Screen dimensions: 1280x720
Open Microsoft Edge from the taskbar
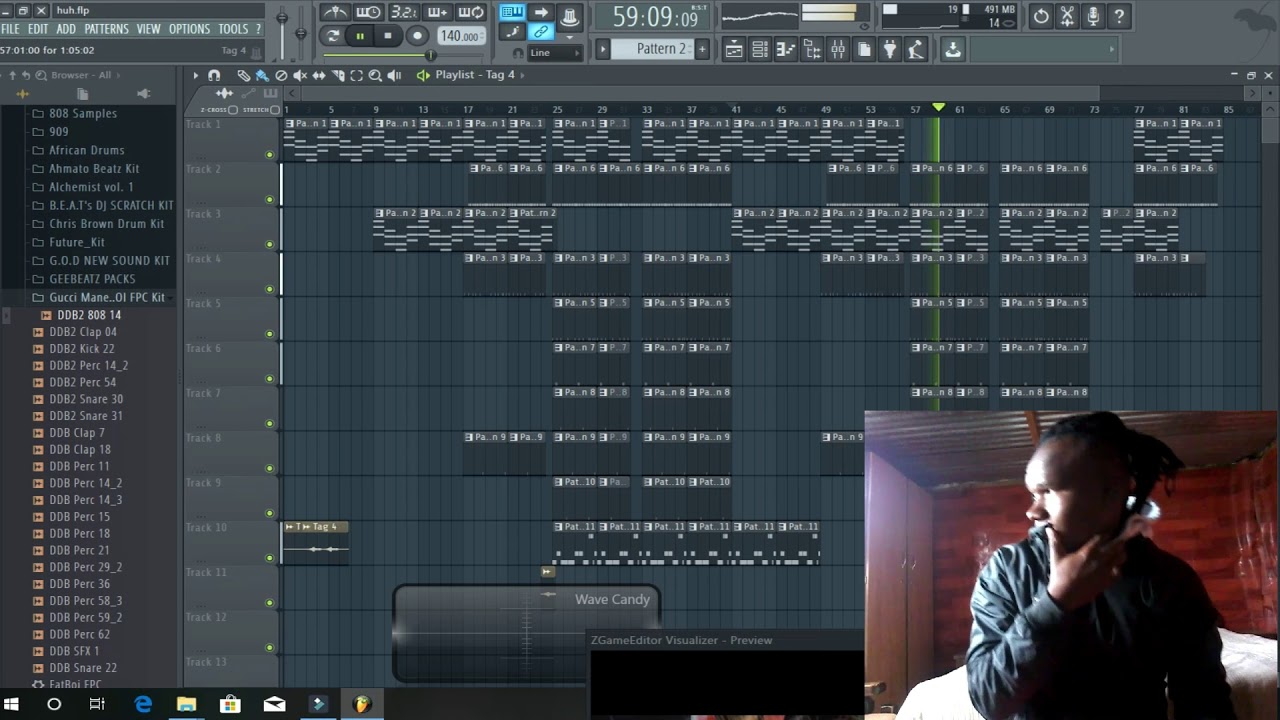point(143,704)
